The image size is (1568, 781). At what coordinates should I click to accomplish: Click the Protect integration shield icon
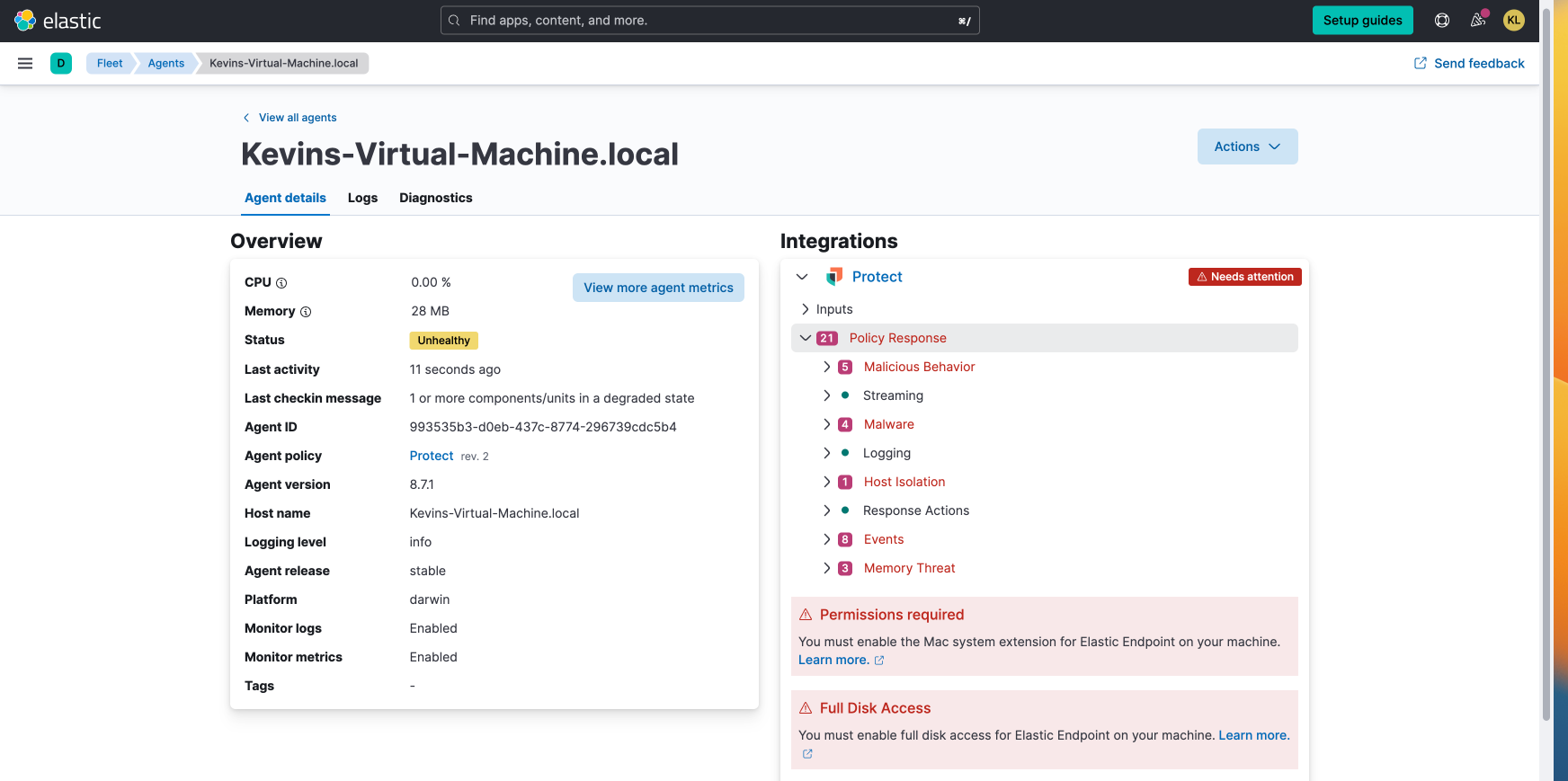[x=834, y=277]
